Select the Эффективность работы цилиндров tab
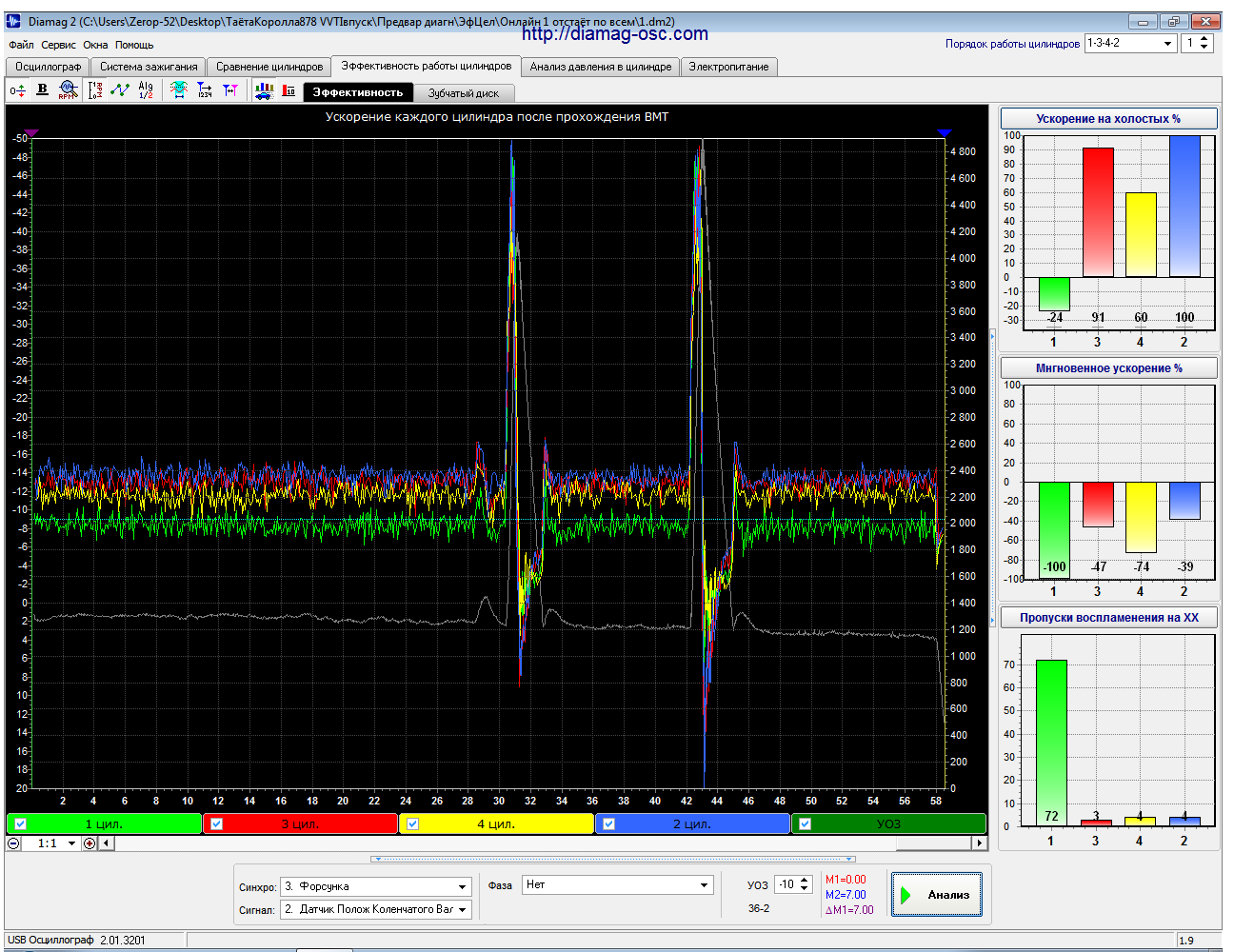This screenshot has width=1234, height=952. click(427, 66)
